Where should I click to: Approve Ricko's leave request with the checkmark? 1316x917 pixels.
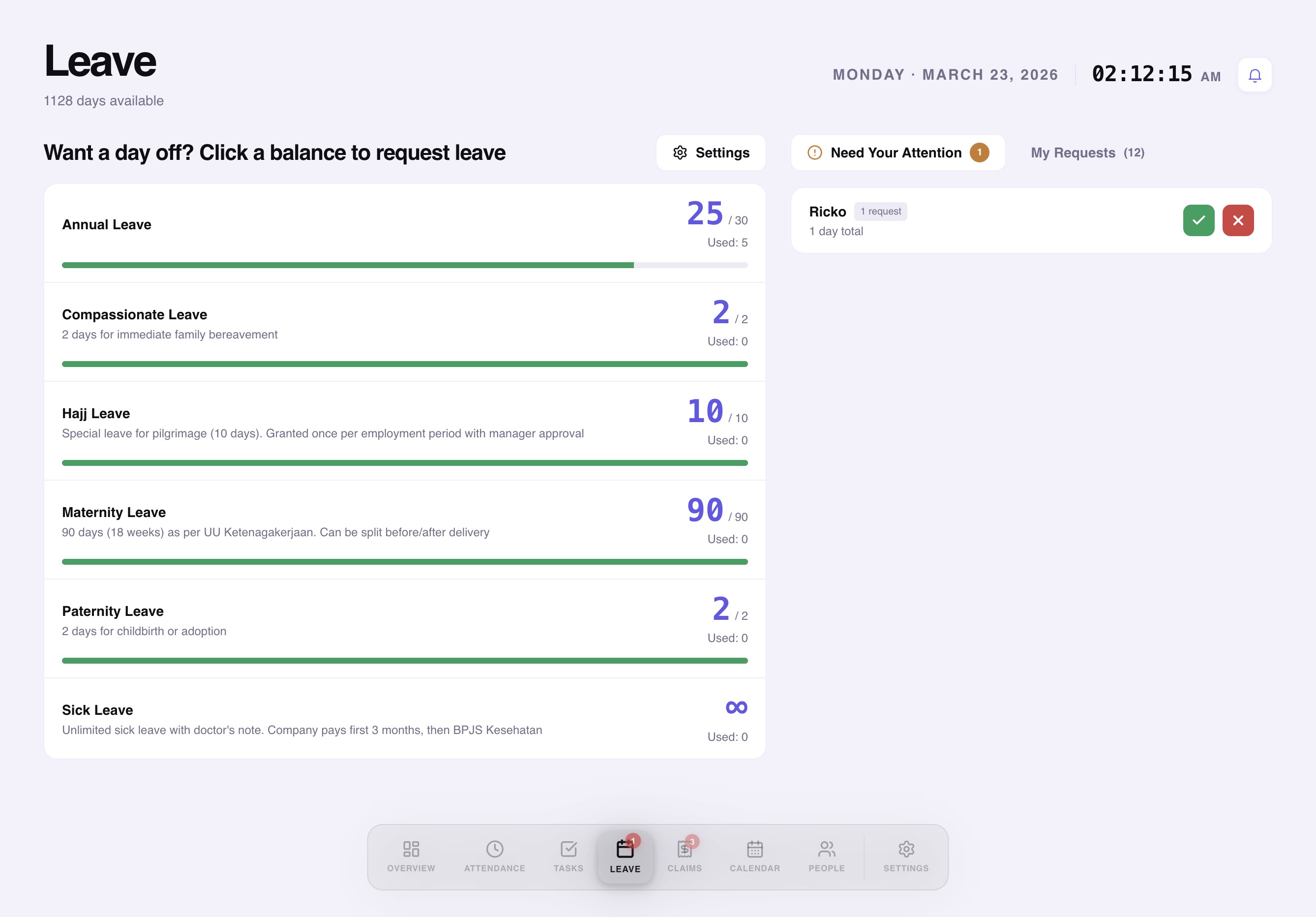pos(1198,219)
